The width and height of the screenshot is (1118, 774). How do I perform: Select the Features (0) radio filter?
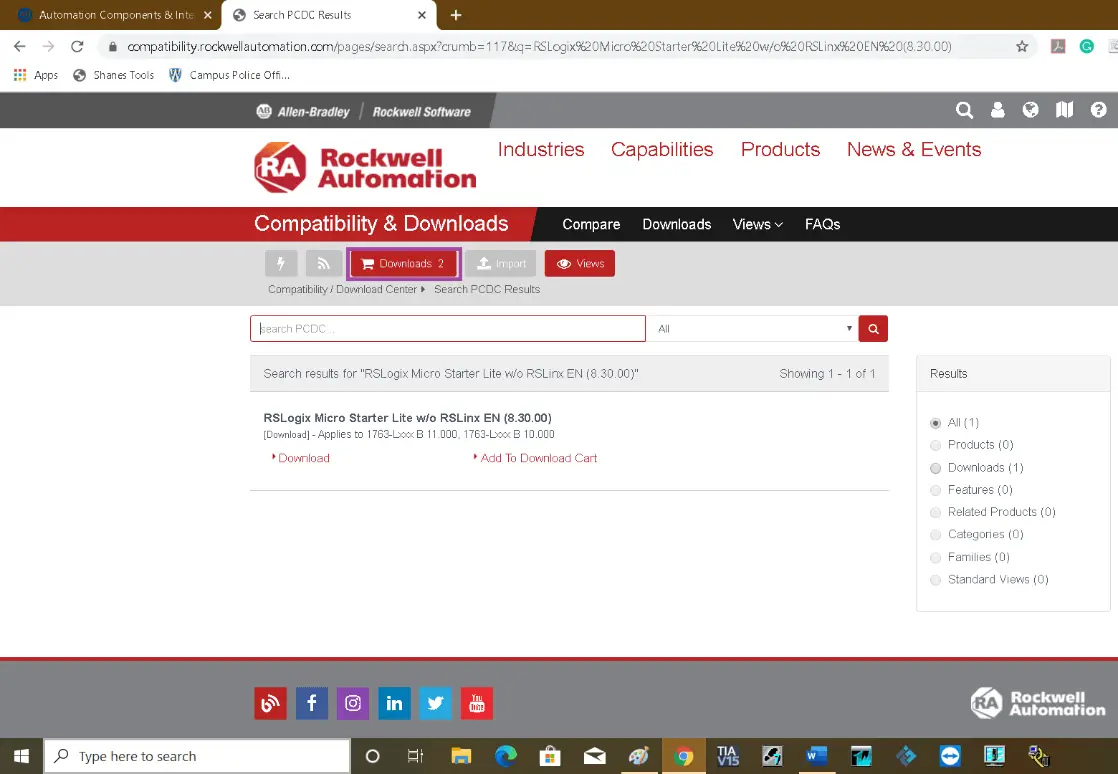pos(935,490)
